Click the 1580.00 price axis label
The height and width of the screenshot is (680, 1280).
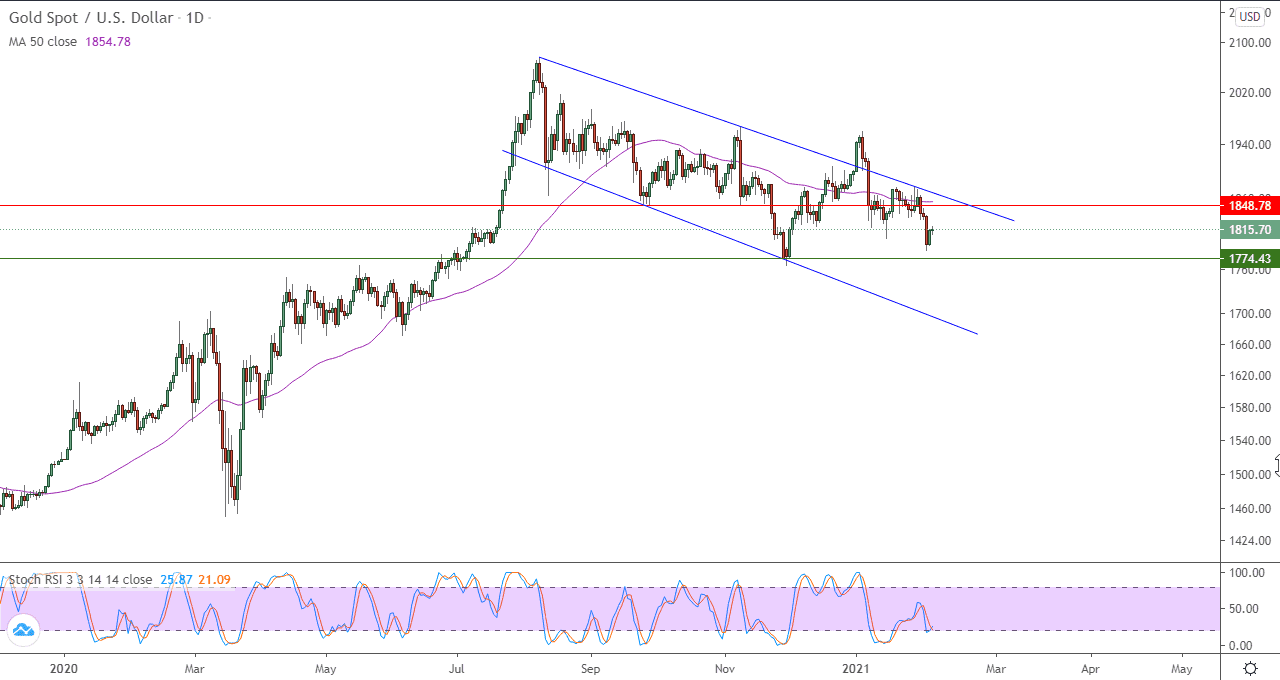(x=1250, y=408)
